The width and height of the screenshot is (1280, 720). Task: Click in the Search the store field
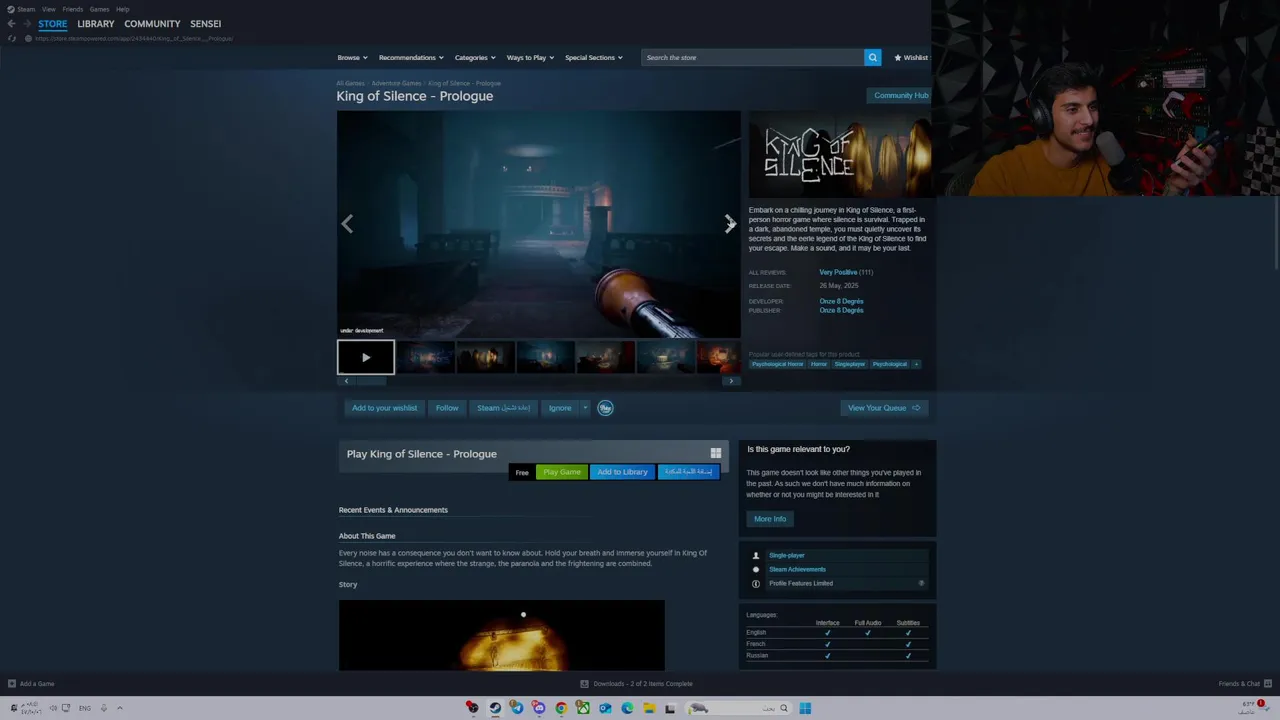tap(753, 58)
